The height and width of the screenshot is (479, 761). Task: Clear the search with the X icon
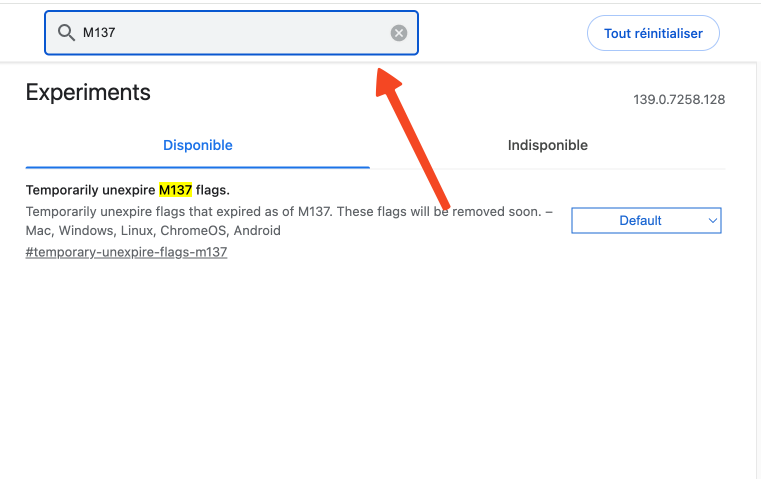399,33
